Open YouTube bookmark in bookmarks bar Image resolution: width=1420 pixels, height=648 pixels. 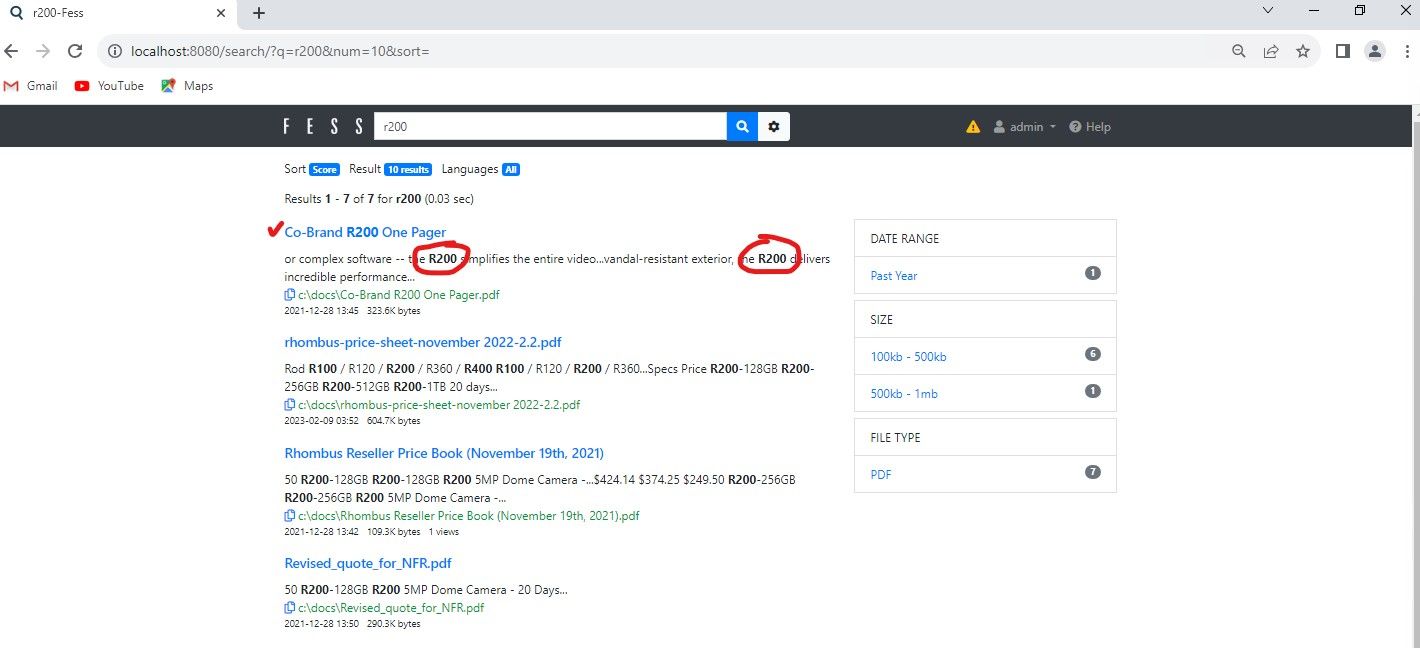(110, 86)
